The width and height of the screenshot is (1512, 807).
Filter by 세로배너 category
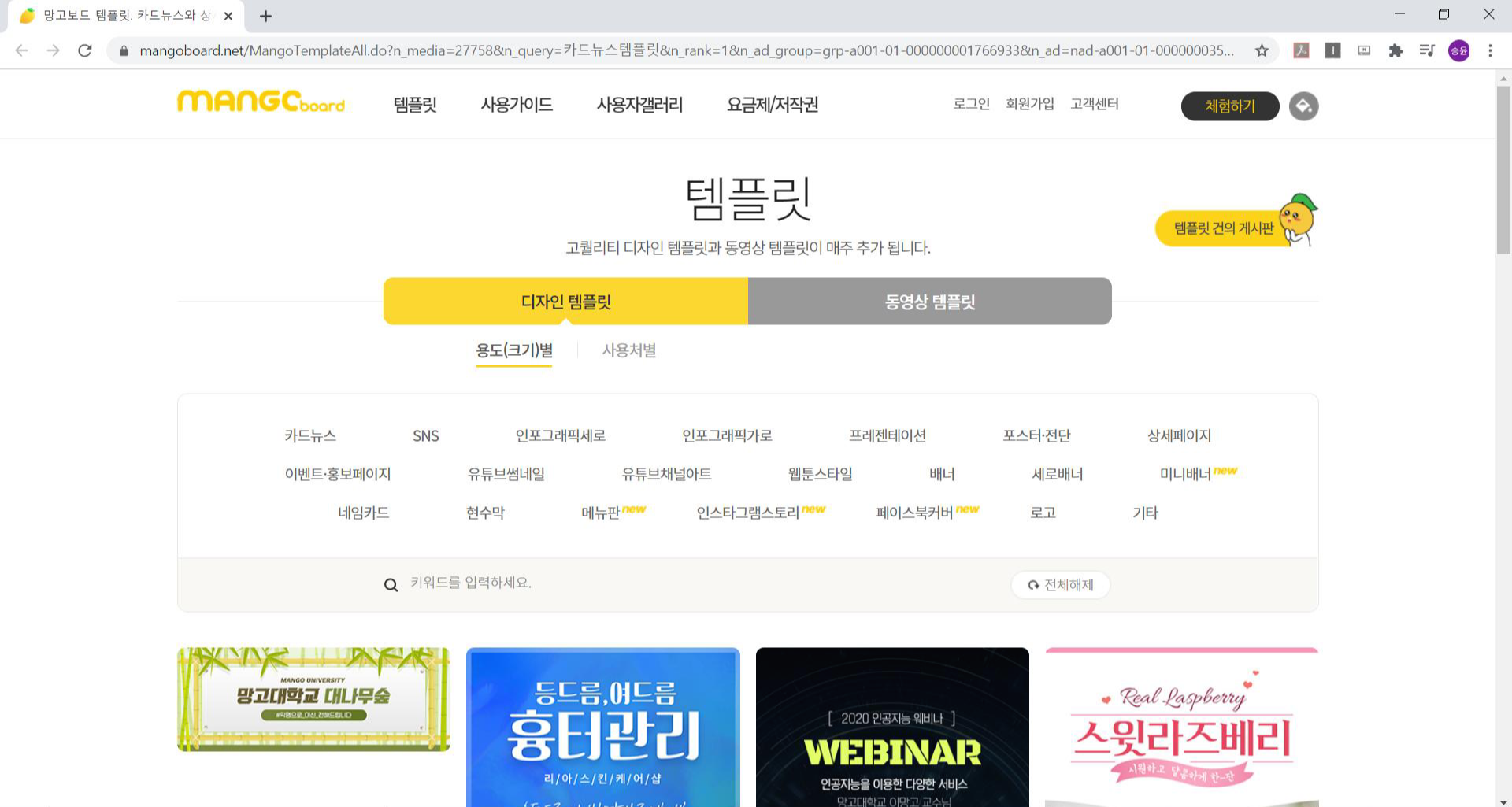click(1058, 474)
